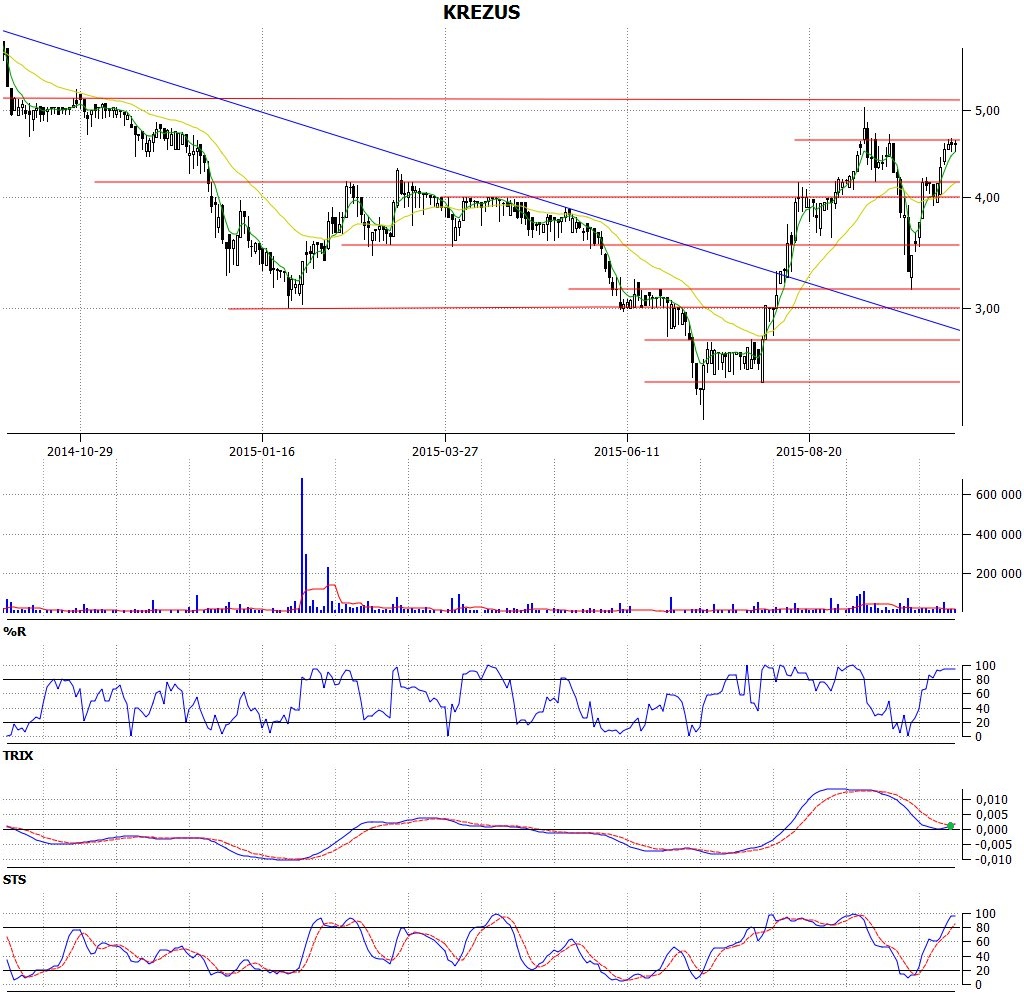
Task: Click the 2014-10-29 date axis label
Action: 80,451
